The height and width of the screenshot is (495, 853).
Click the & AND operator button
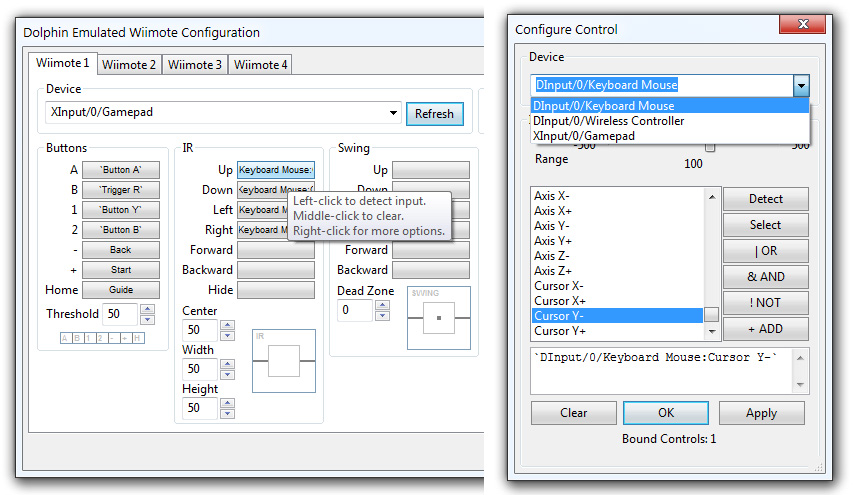pyautogui.click(x=765, y=277)
